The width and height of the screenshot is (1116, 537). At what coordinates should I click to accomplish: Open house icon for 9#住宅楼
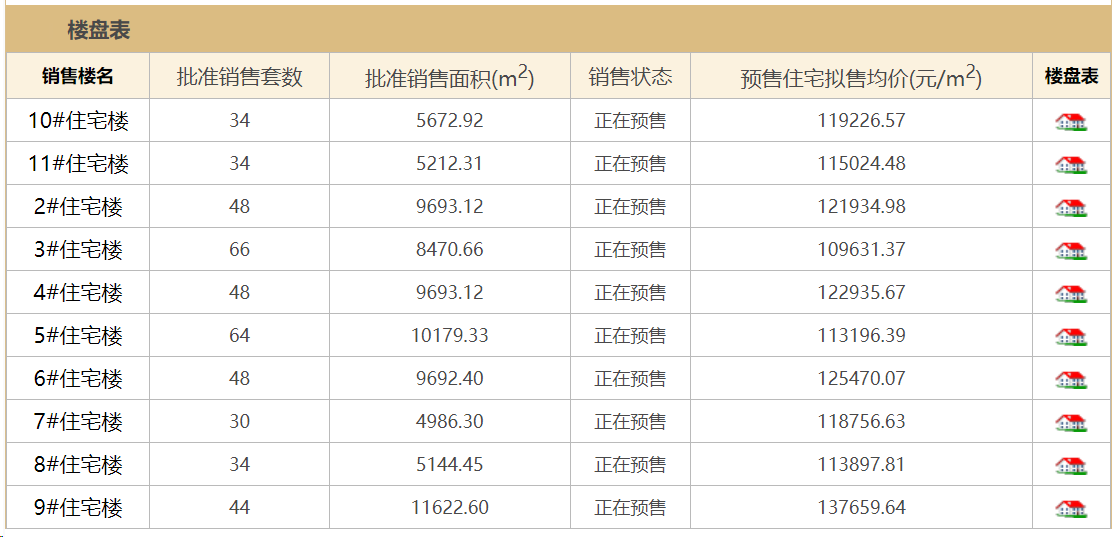click(x=1070, y=509)
